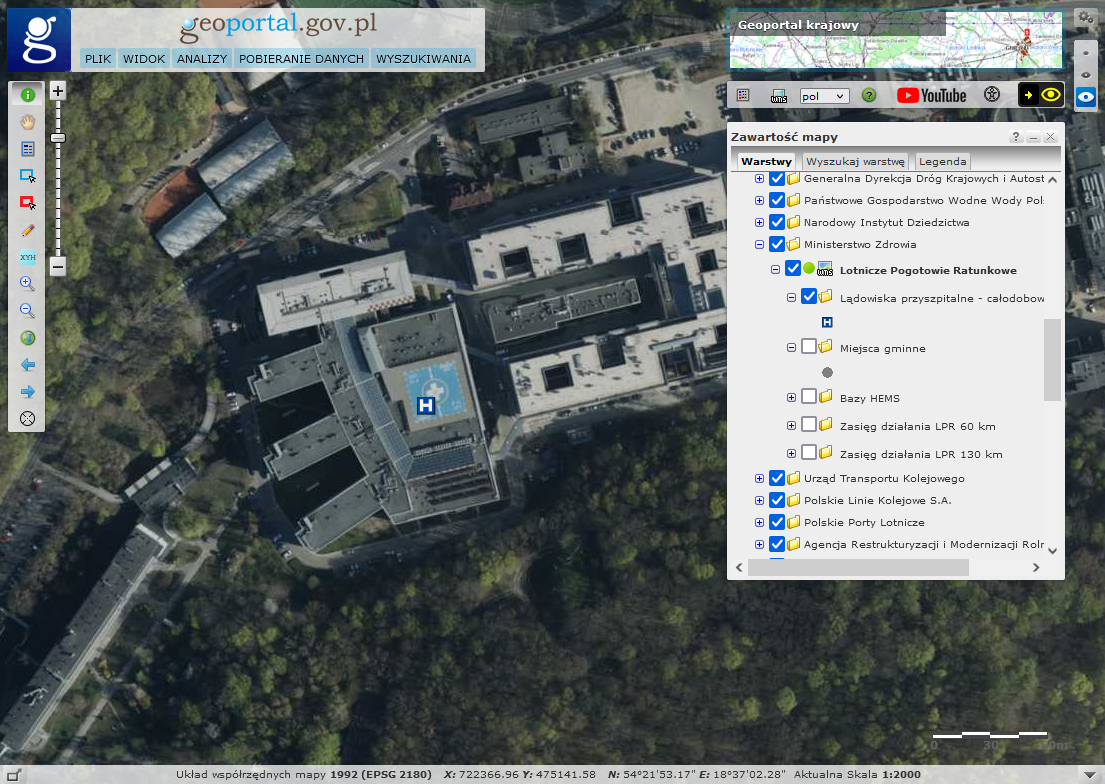This screenshot has height=784, width=1105.
Task: Check Zasięg działania LPR 60 km layer
Action: [809, 425]
